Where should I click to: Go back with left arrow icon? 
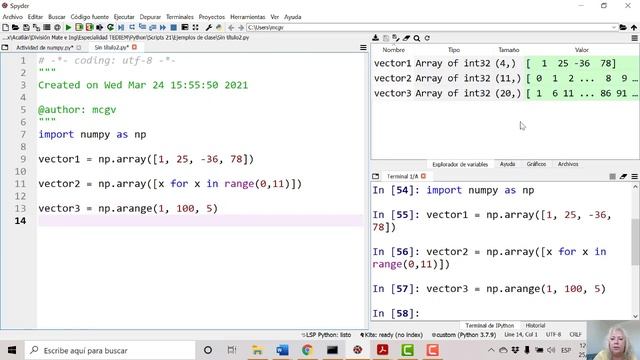click(231, 27)
